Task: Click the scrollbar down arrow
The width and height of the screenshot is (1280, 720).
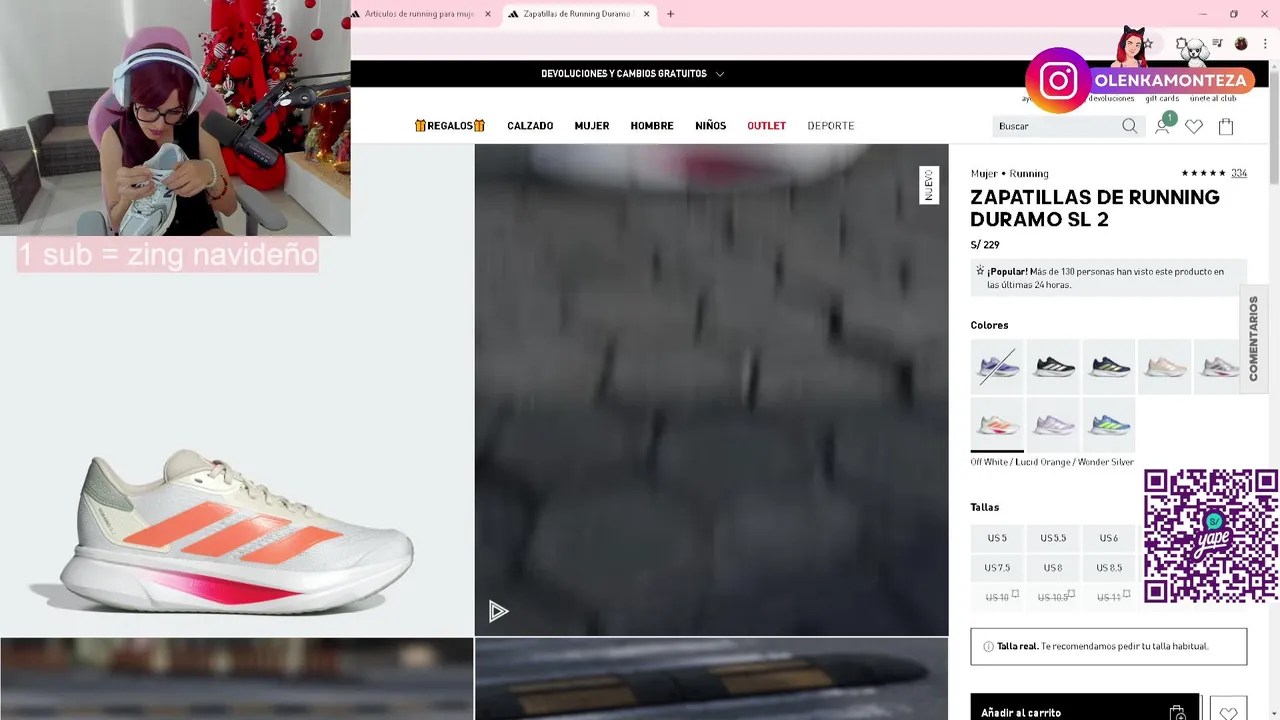Action: (x=1273, y=713)
